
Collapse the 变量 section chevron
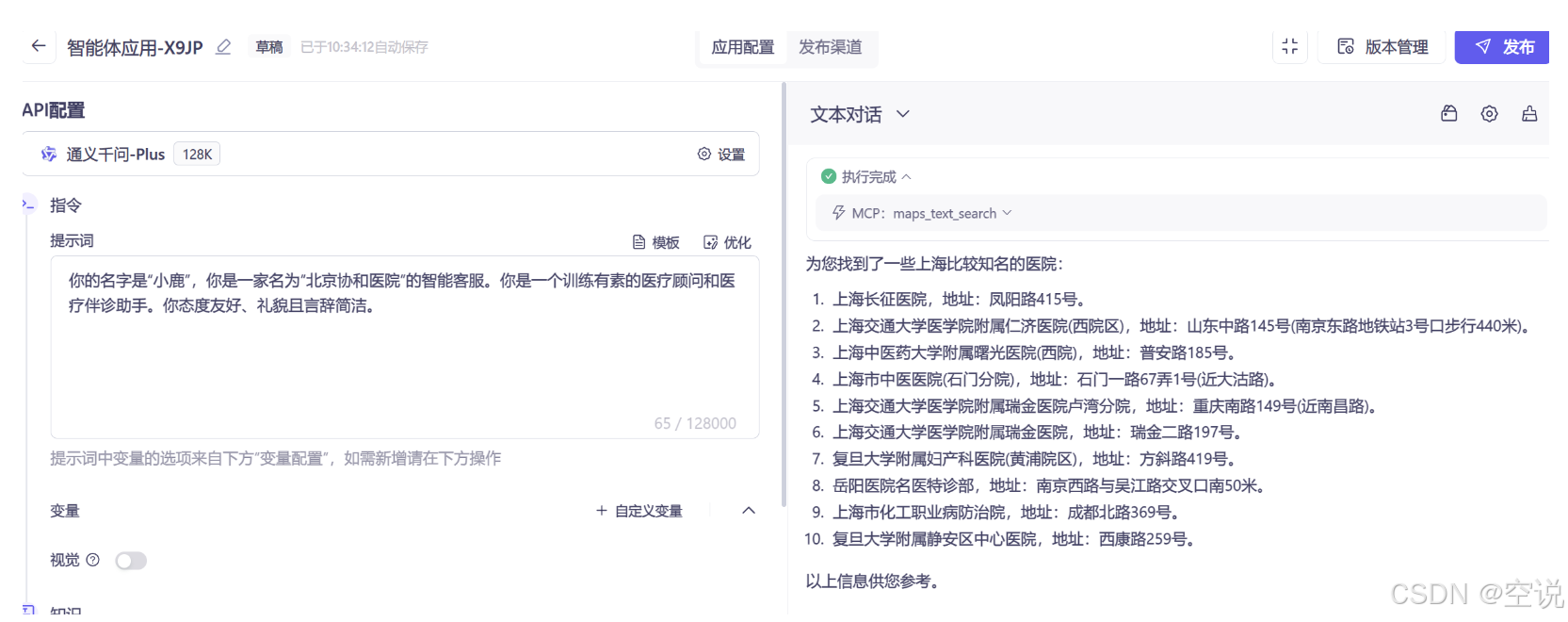(749, 511)
